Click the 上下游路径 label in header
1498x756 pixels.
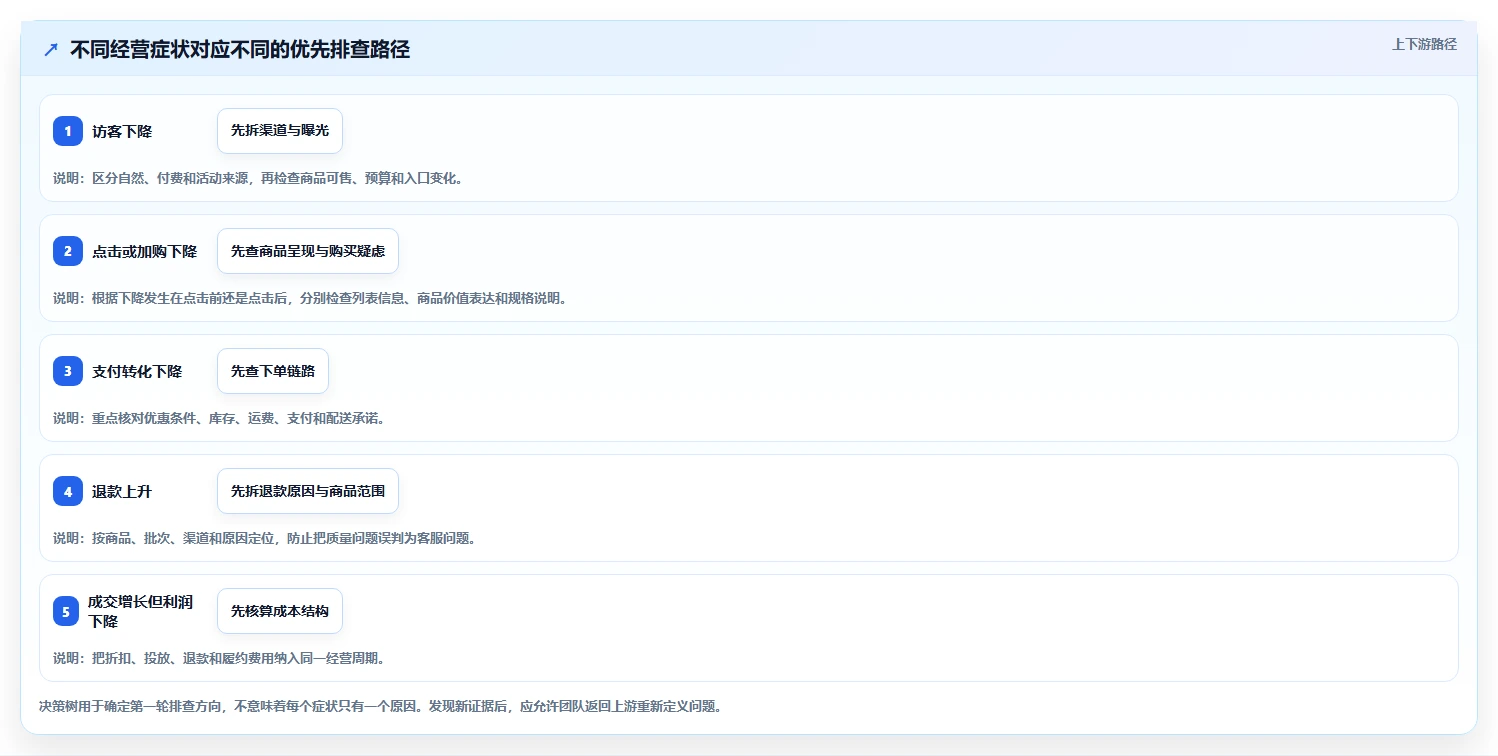pos(1424,45)
